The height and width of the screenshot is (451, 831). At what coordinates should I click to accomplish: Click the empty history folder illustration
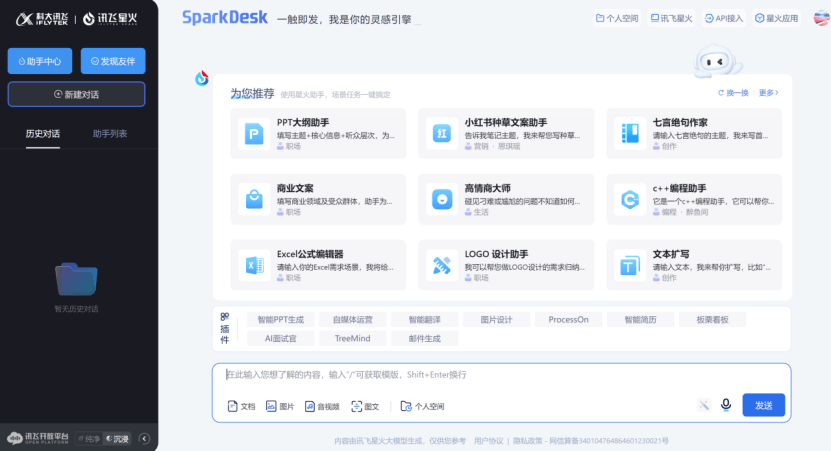76,279
